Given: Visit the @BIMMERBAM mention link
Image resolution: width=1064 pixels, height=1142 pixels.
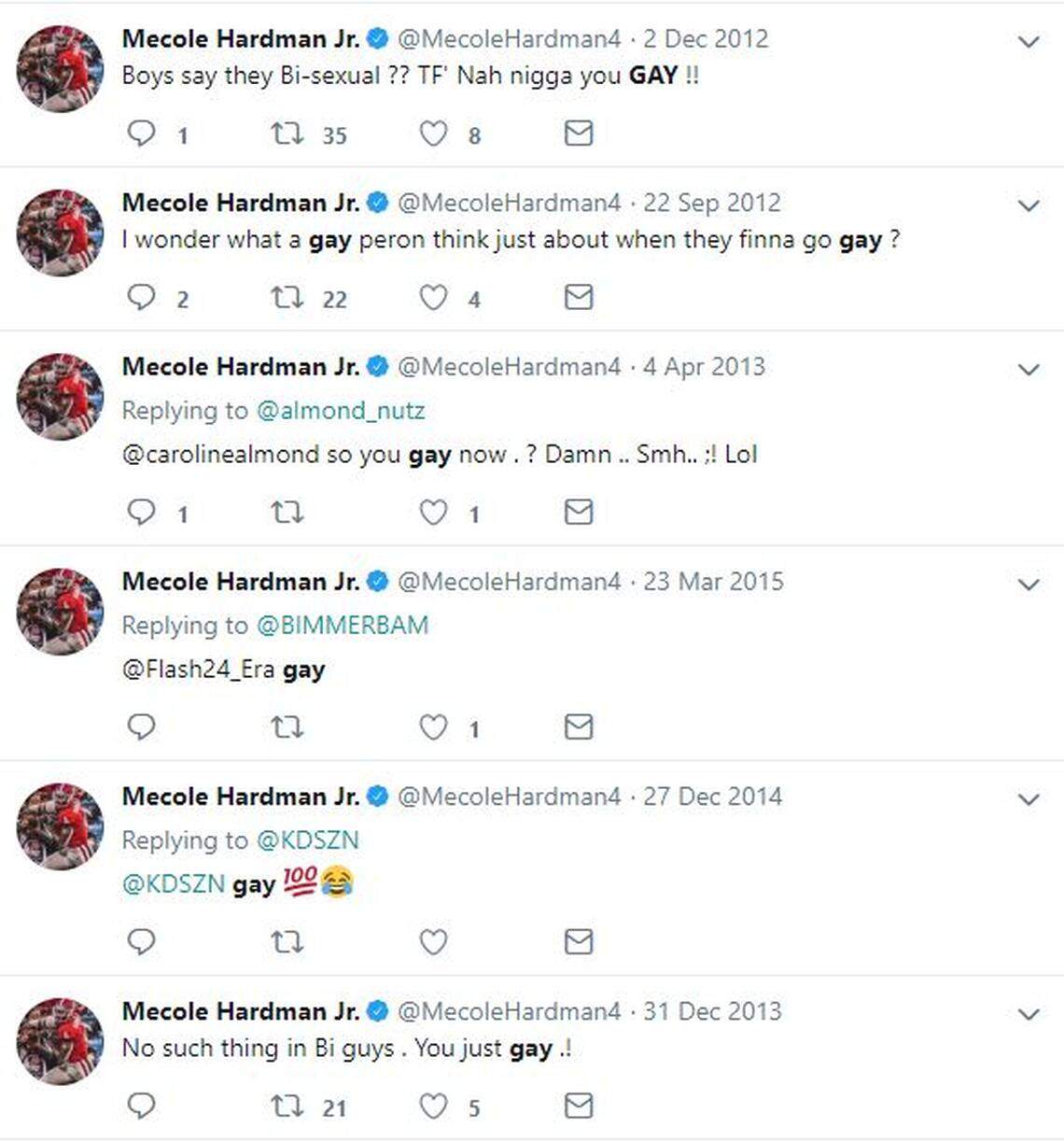Looking at the screenshot, I should coord(343,625).
